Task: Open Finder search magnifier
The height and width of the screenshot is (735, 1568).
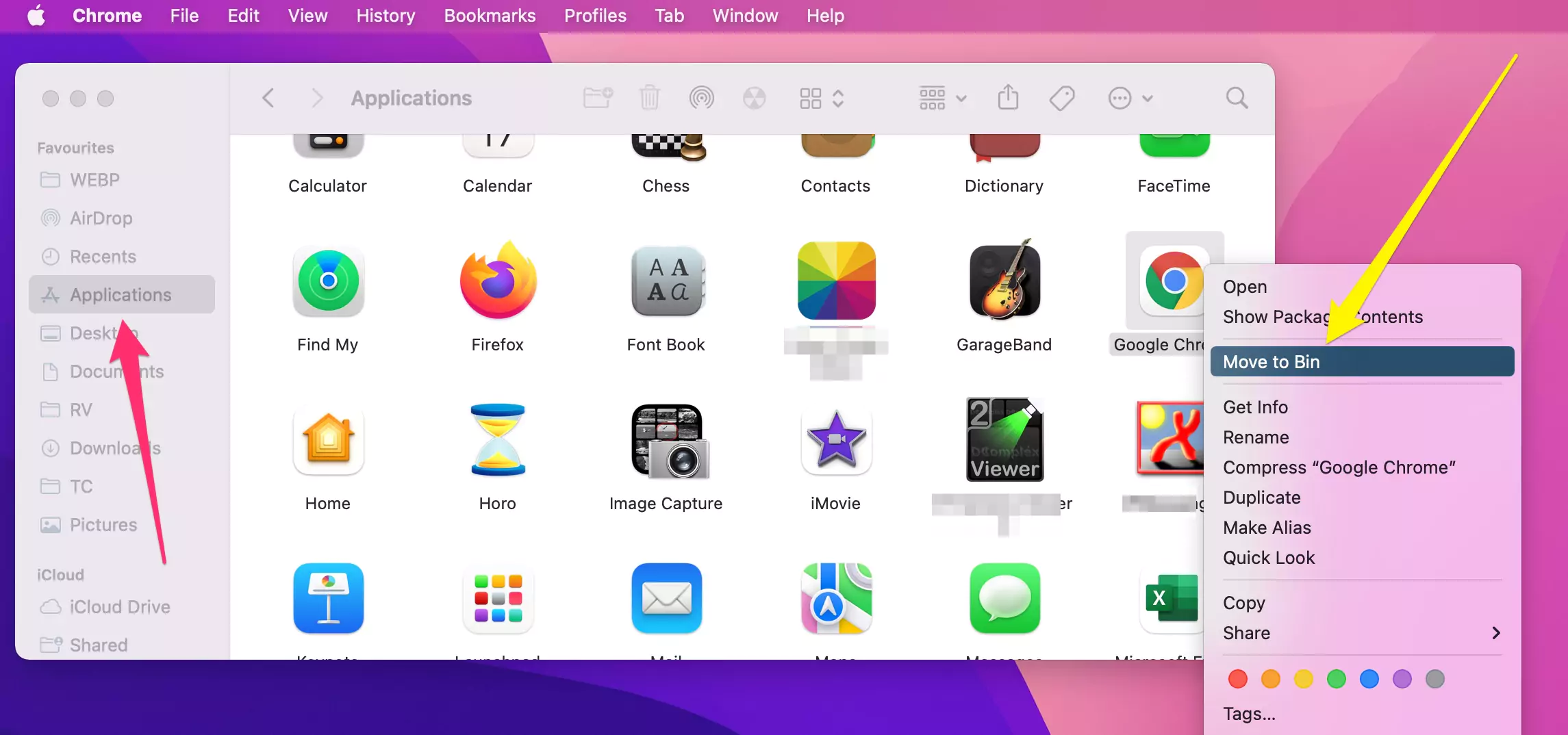Action: [x=1237, y=99]
